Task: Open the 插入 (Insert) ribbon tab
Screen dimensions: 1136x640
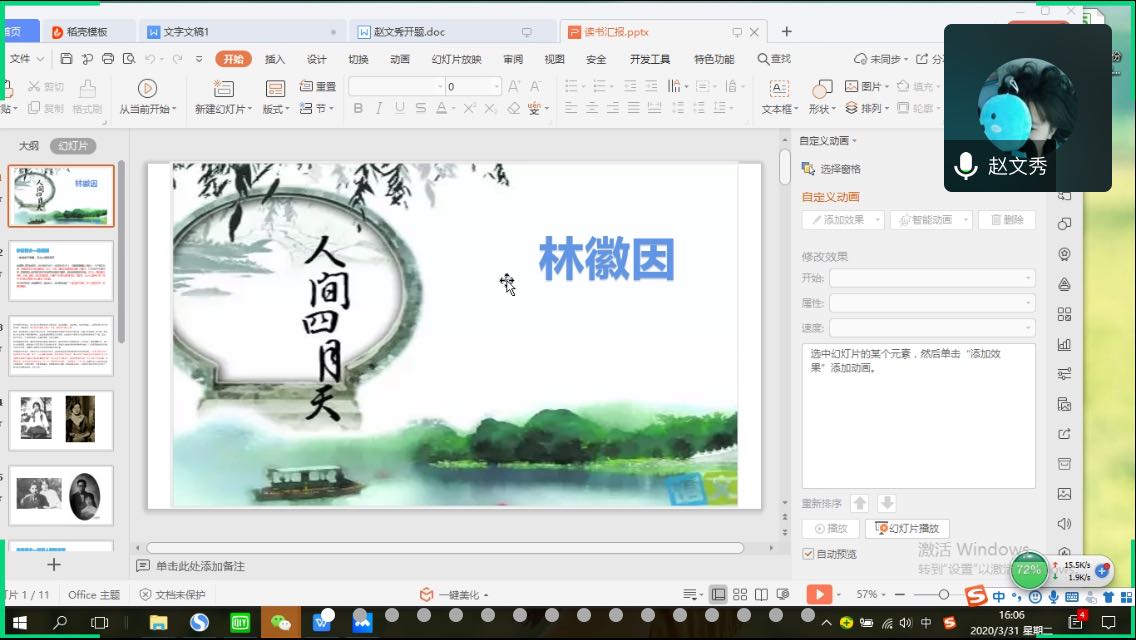Action: tap(275, 59)
